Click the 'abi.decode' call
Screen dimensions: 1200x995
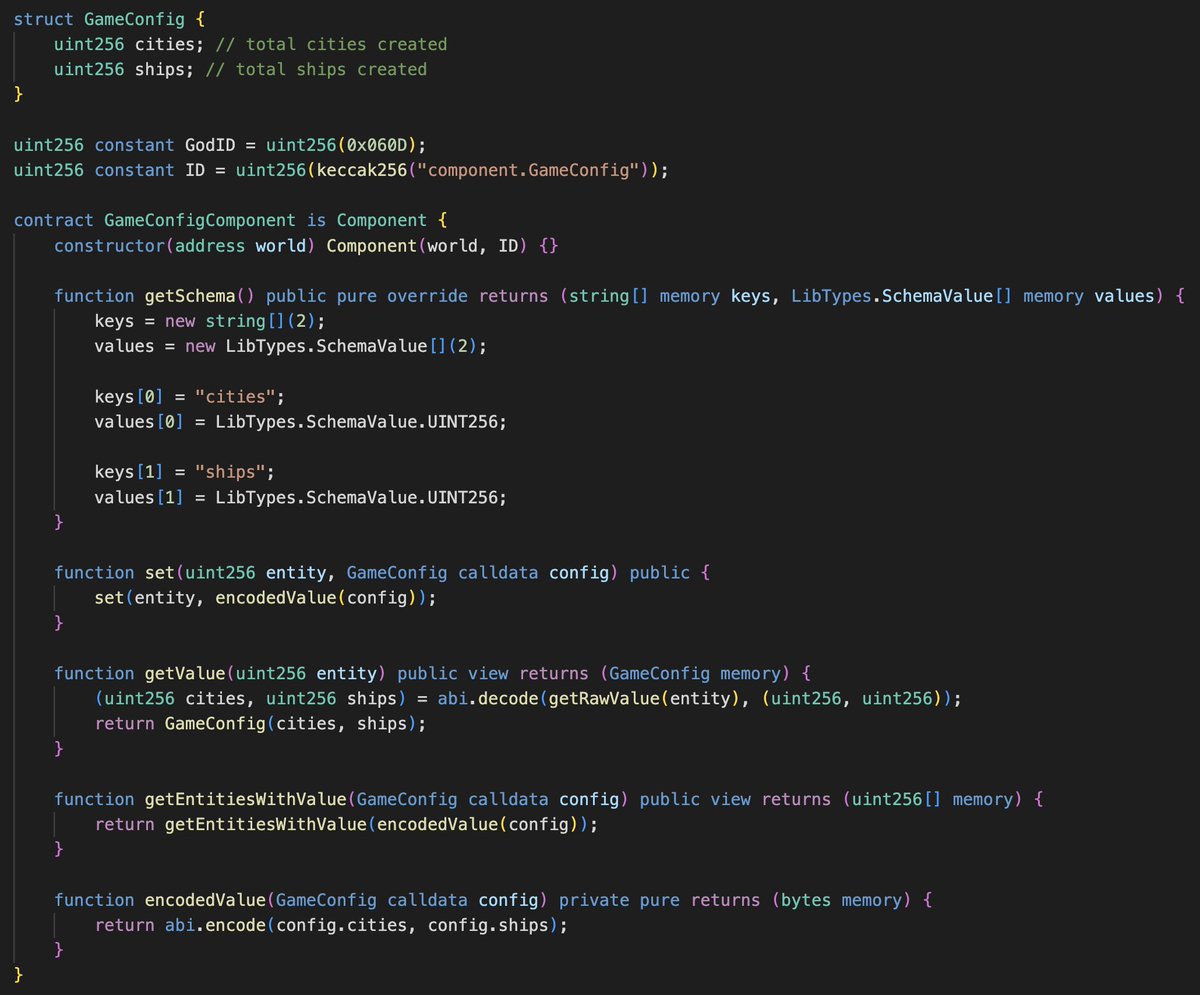489,698
